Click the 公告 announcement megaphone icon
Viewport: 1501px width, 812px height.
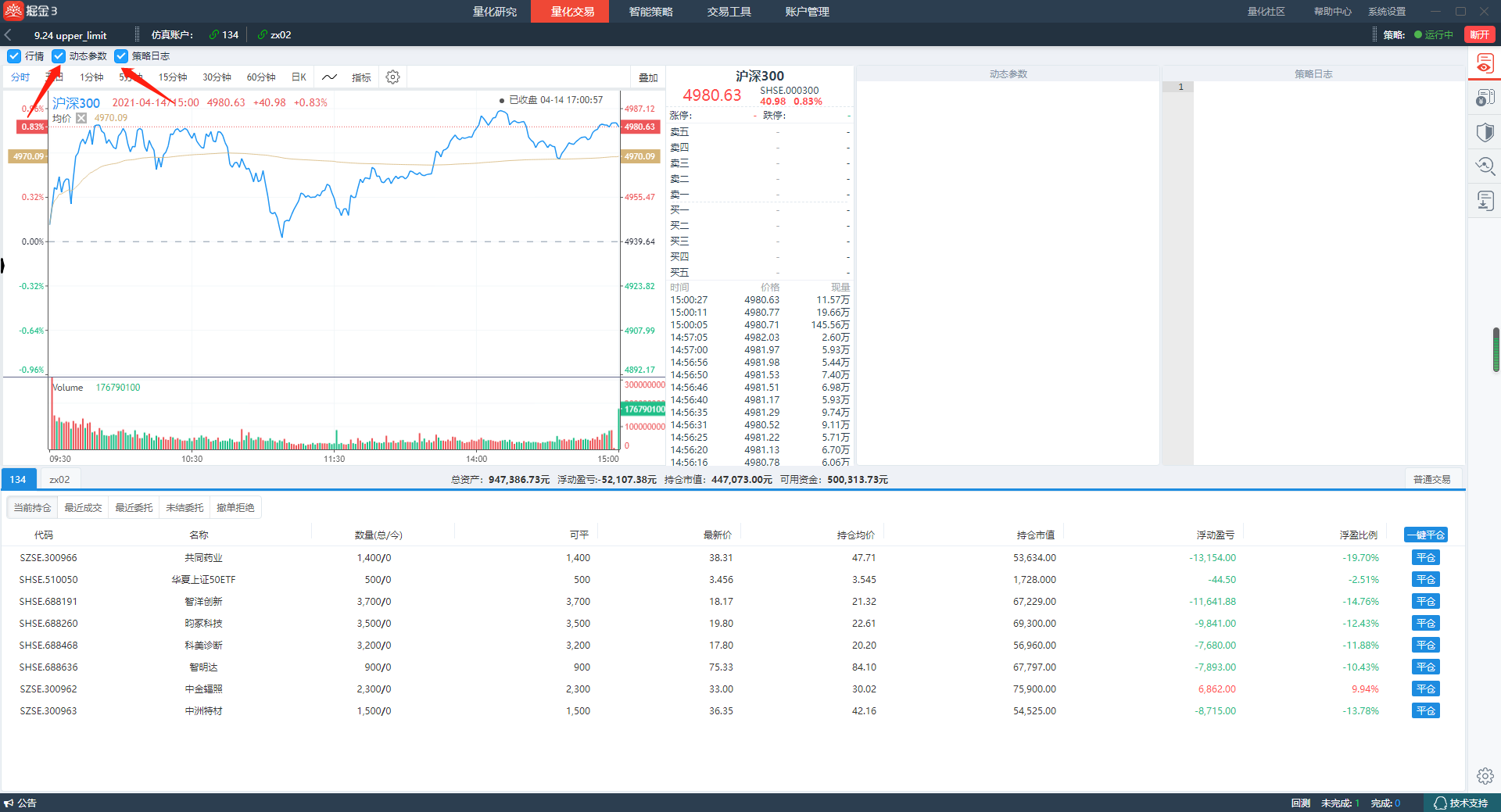(x=9, y=803)
